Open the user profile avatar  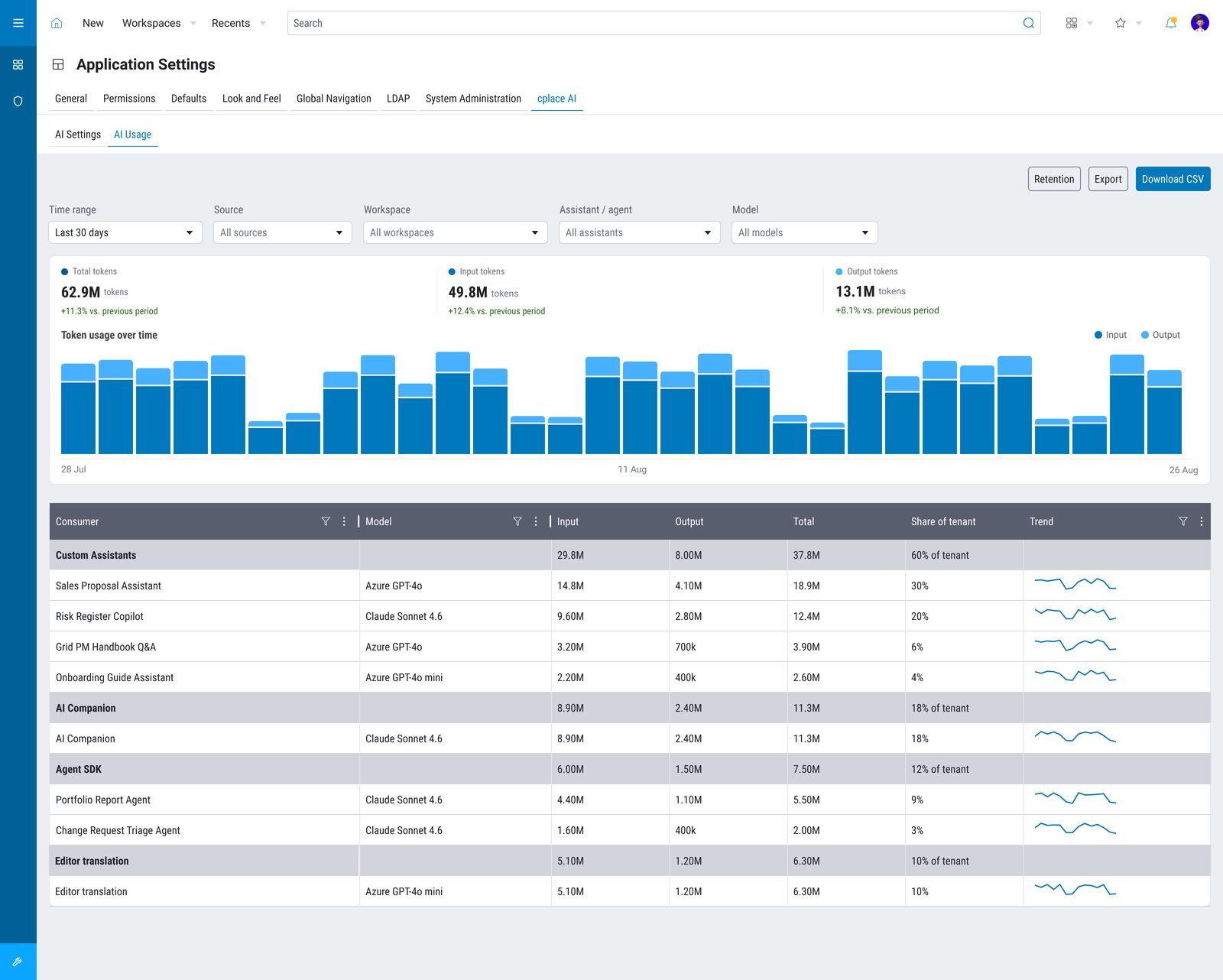coord(1200,23)
